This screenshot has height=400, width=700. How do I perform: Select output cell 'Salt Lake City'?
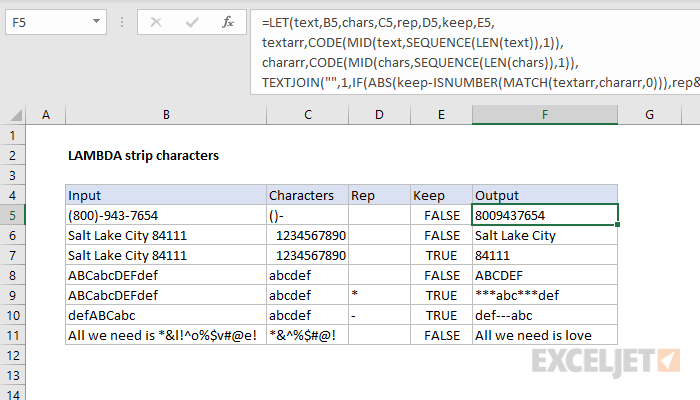[545, 235]
